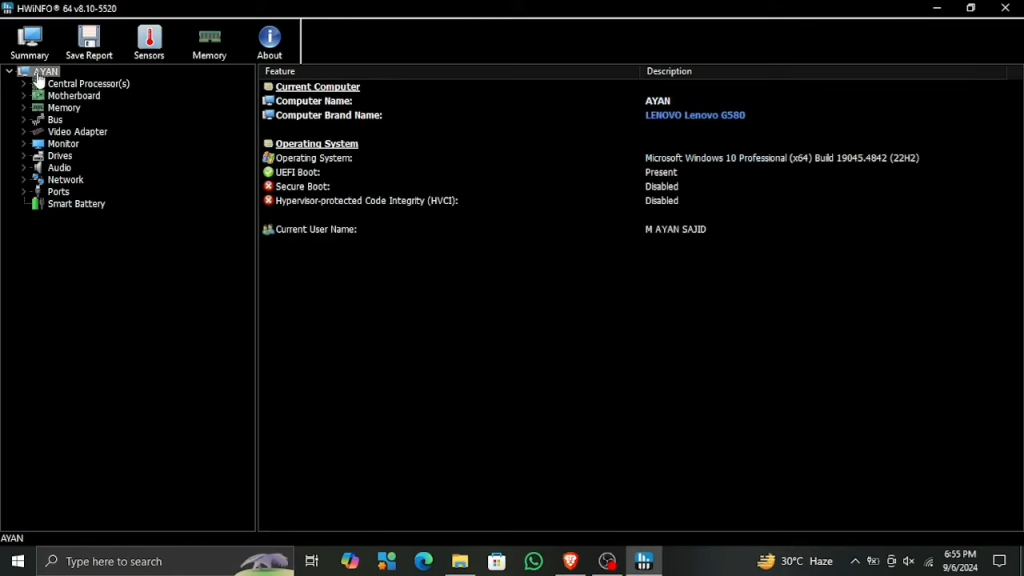The width and height of the screenshot is (1024, 576).
Task: Open File Explorer from the taskbar
Action: point(460,561)
